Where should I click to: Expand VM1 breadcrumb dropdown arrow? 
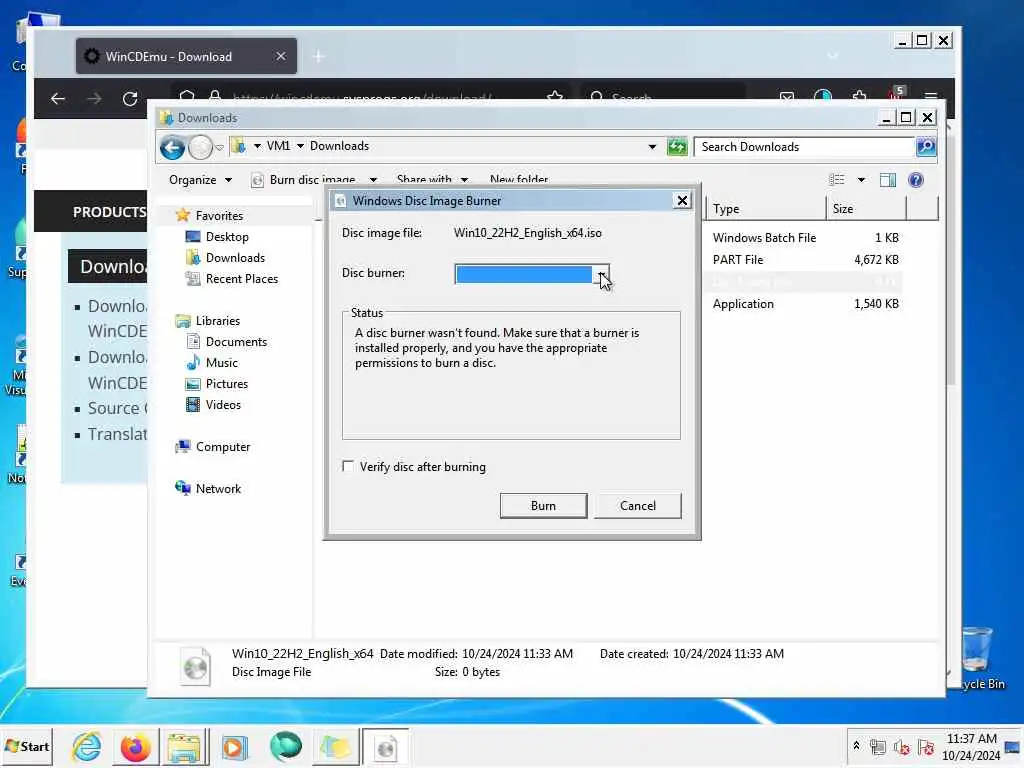300,146
